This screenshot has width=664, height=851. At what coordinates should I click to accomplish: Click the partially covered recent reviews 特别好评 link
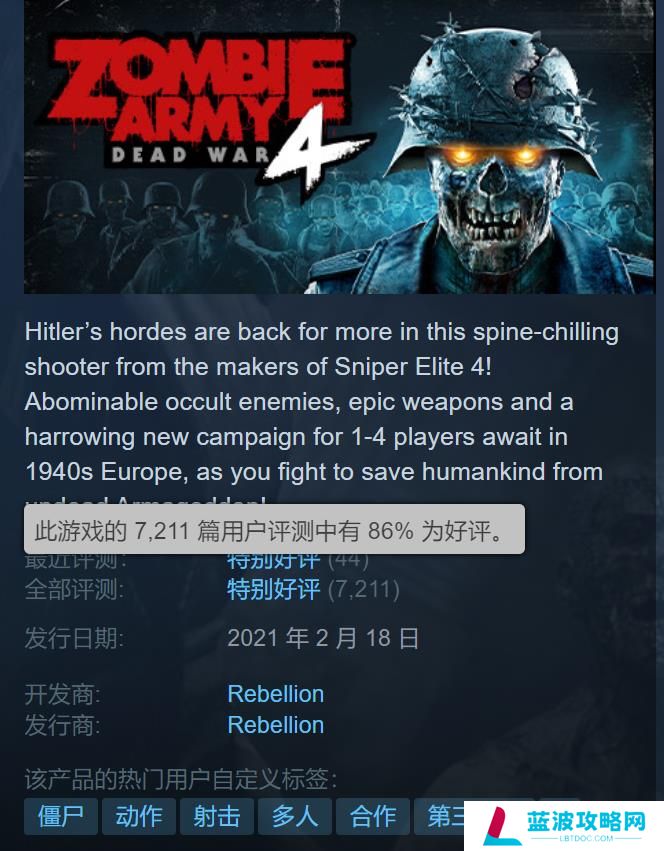[x=274, y=561]
